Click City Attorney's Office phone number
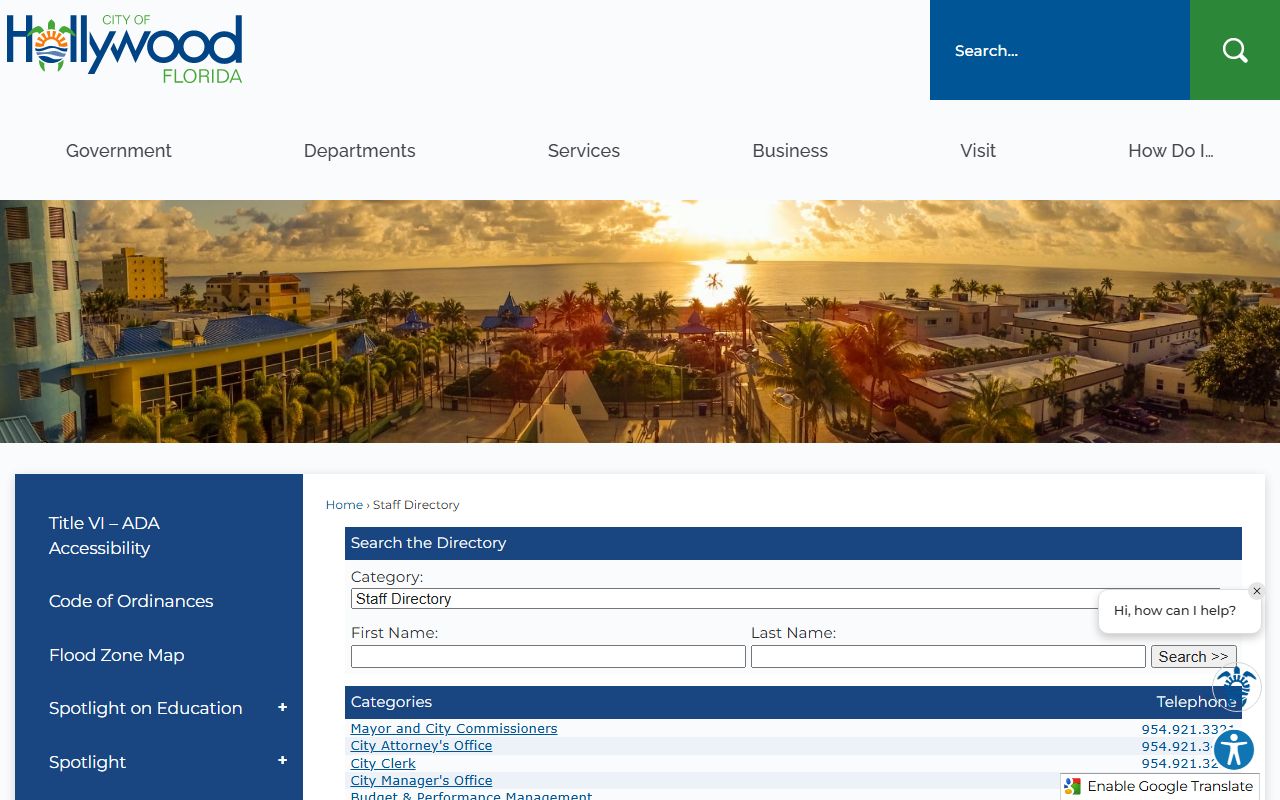1280x800 pixels. point(1188,746)
